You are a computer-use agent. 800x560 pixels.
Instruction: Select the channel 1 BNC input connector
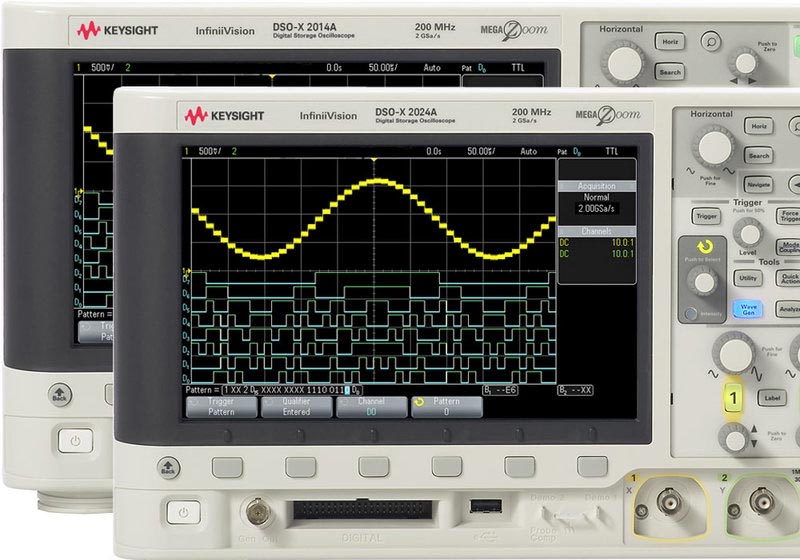(x=669, y=501)
